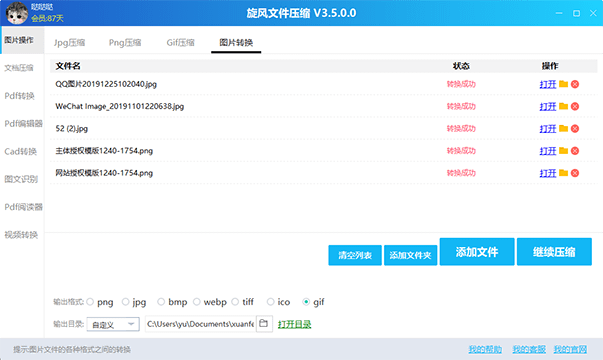Open 我的帮助 link in footer

[485, 349]
